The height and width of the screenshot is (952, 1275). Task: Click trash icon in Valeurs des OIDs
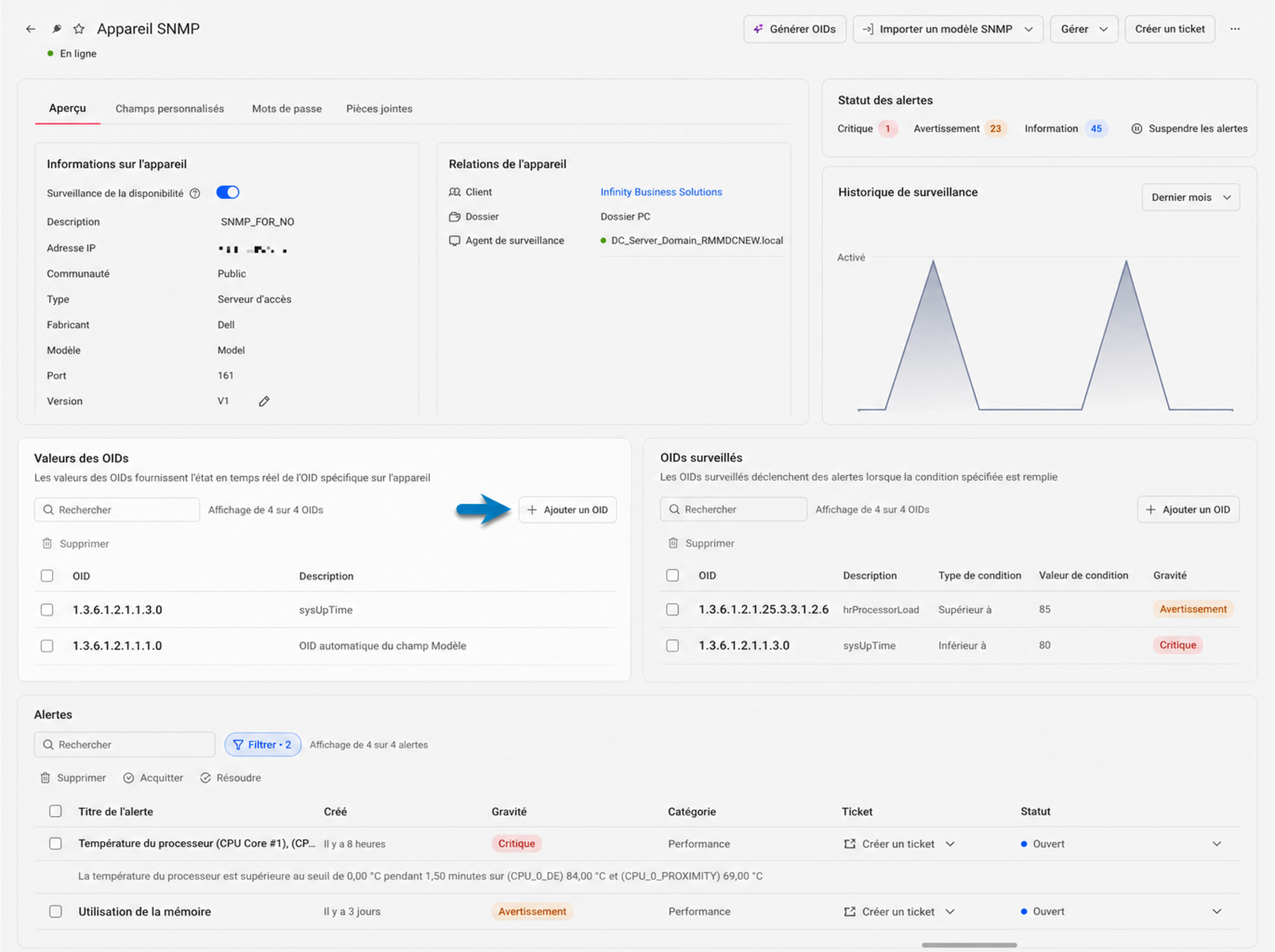tap(47, 544)
